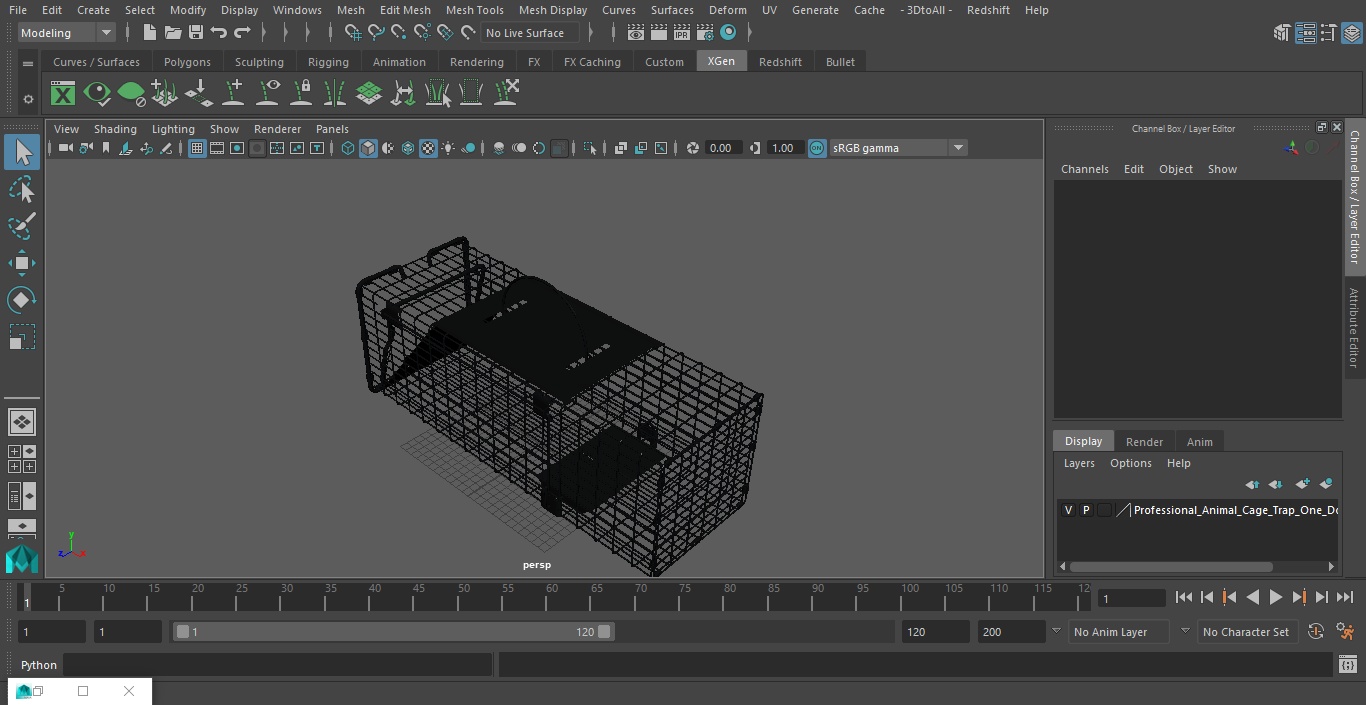Open the shelf tab menu lines icon
This screenshot has height=705, width=1366.
click(28, 63)
